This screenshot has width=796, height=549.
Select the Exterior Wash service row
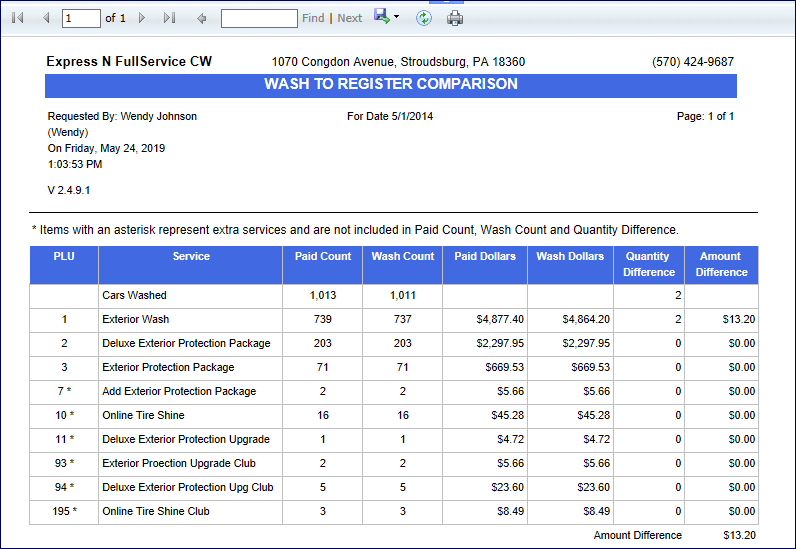pyautogui.click(x=135, y=320)
